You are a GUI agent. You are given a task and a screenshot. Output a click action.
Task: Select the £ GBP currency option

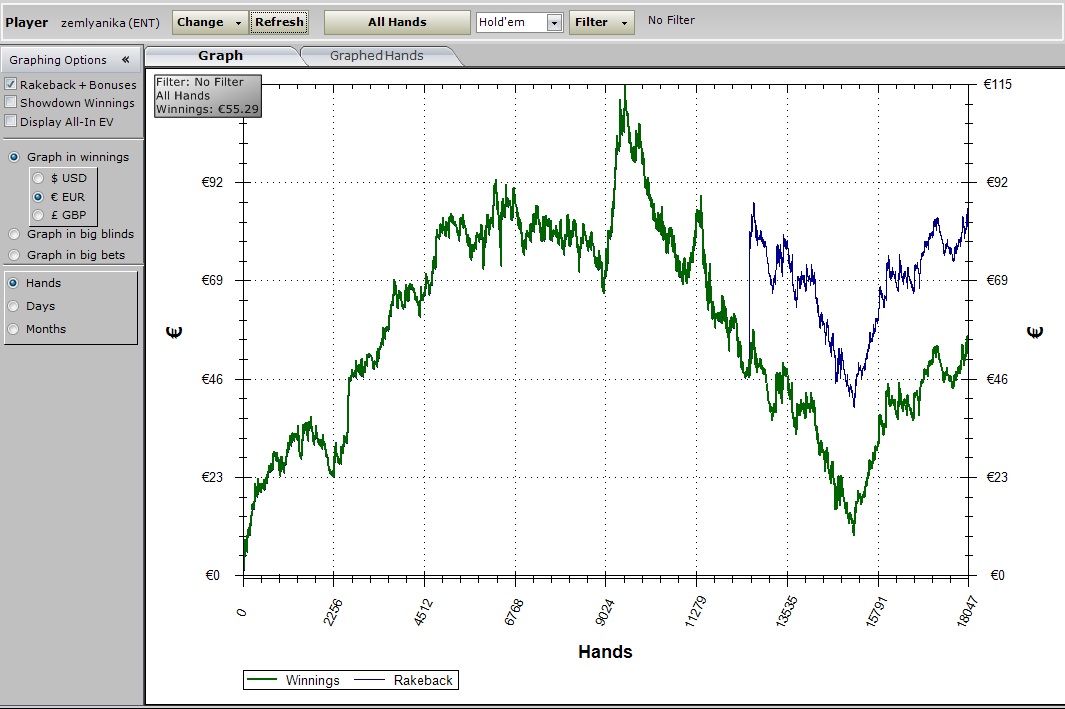[x=39, y=215]
